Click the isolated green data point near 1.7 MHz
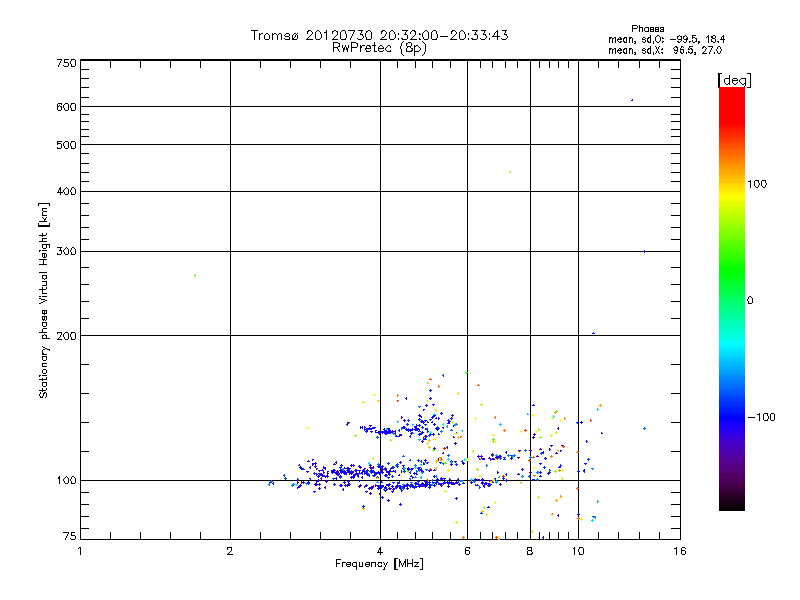The height and width of the screenshot is (600, 800). tap(195, 276)
